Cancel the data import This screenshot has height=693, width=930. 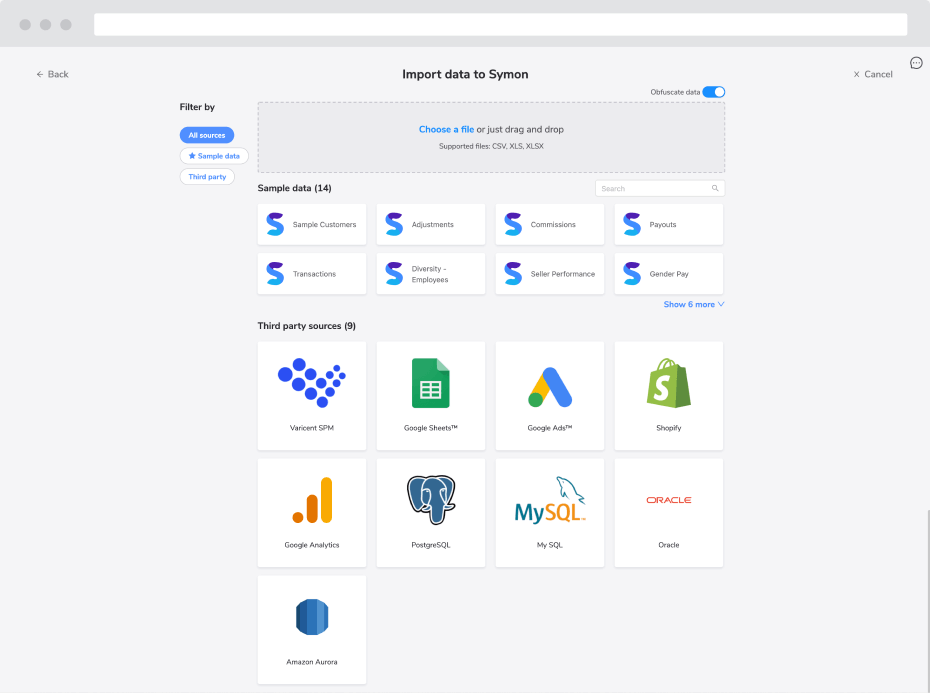click(873, 74)
